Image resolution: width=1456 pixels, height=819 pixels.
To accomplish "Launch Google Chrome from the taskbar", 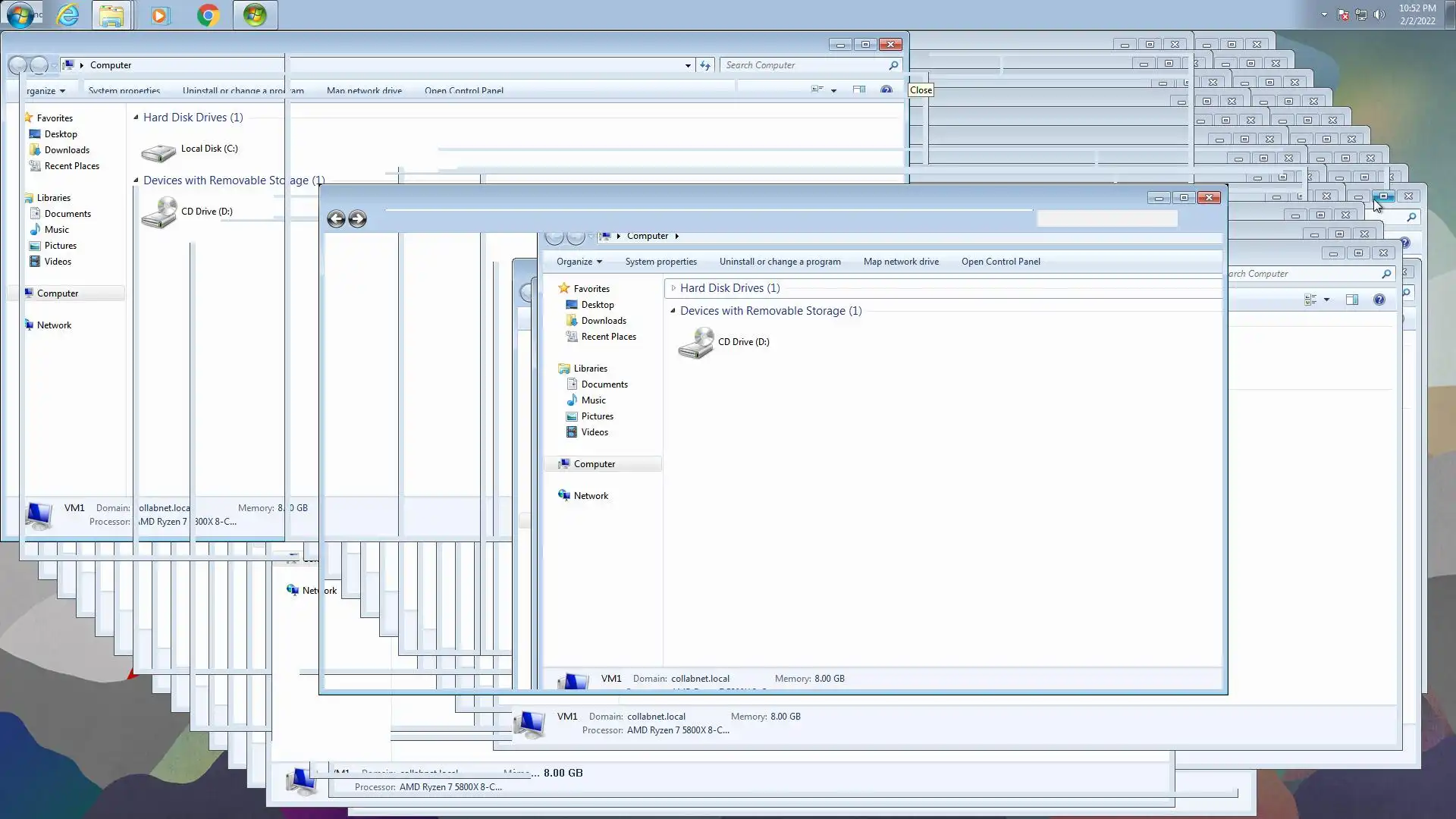I will [x=208, y=15].
